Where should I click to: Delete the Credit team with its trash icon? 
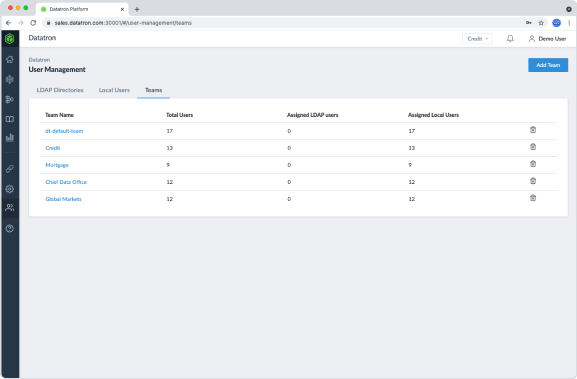[533, 147]
